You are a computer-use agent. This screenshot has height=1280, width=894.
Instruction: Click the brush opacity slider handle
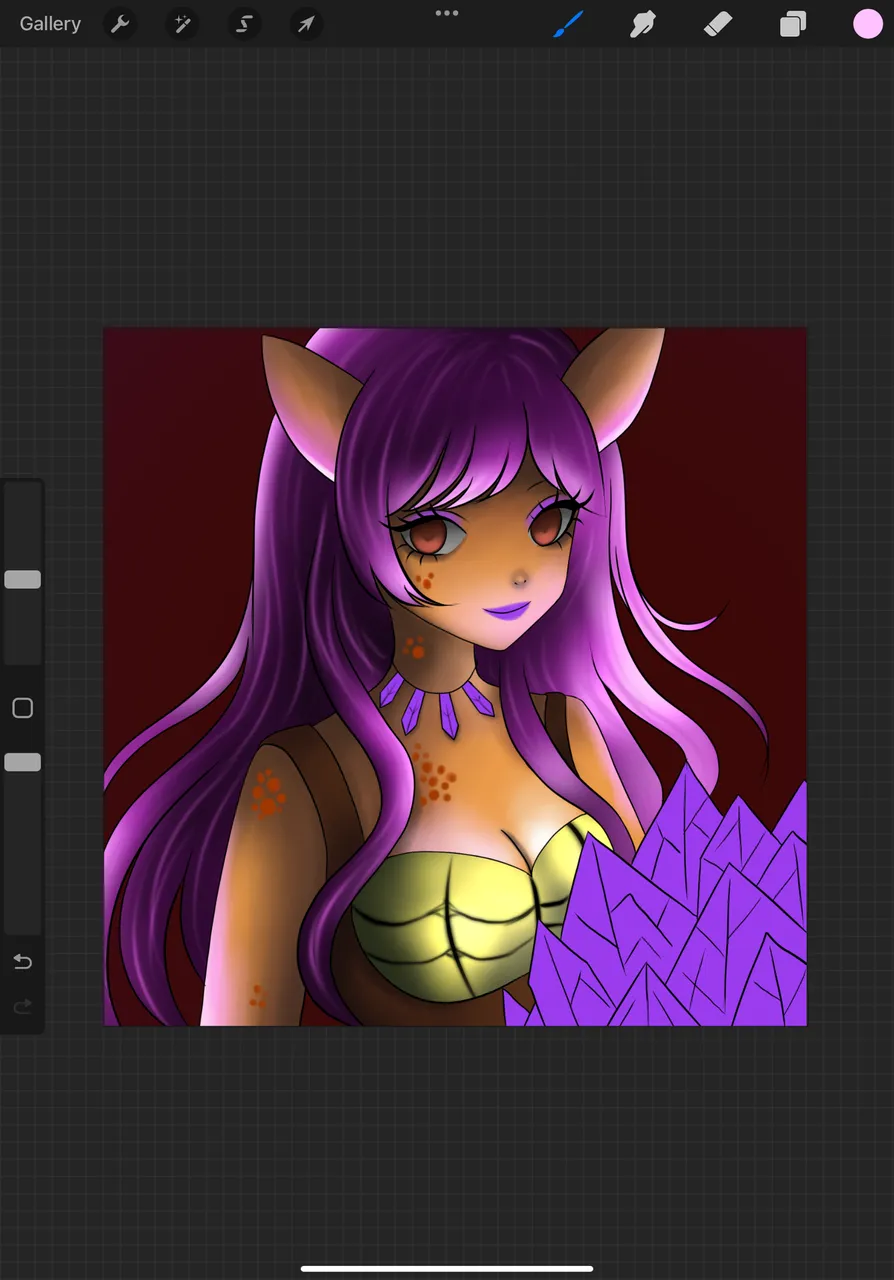coord(22,762)
